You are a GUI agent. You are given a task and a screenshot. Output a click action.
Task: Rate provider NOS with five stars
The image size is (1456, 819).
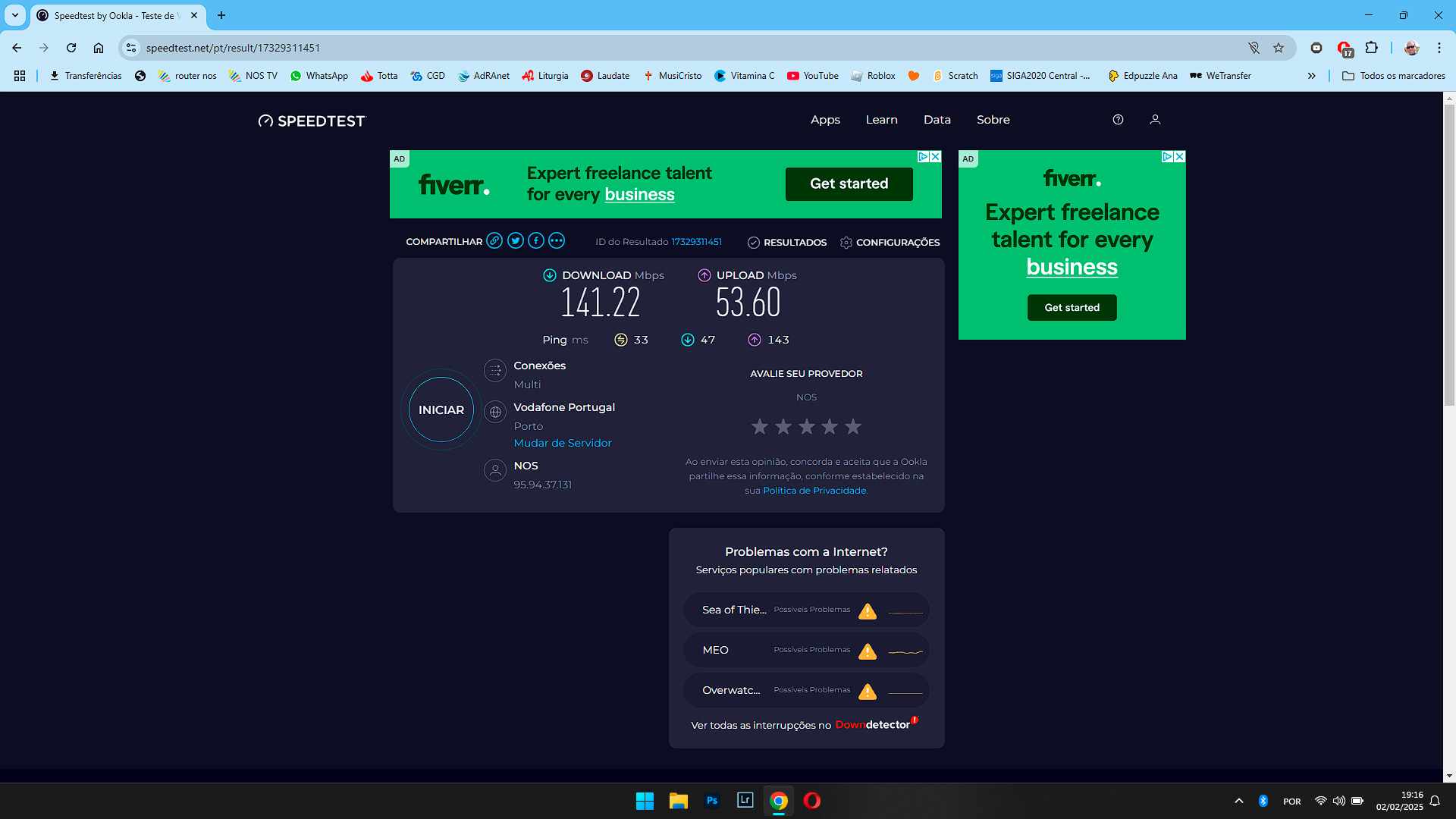[x=853, y=427]
